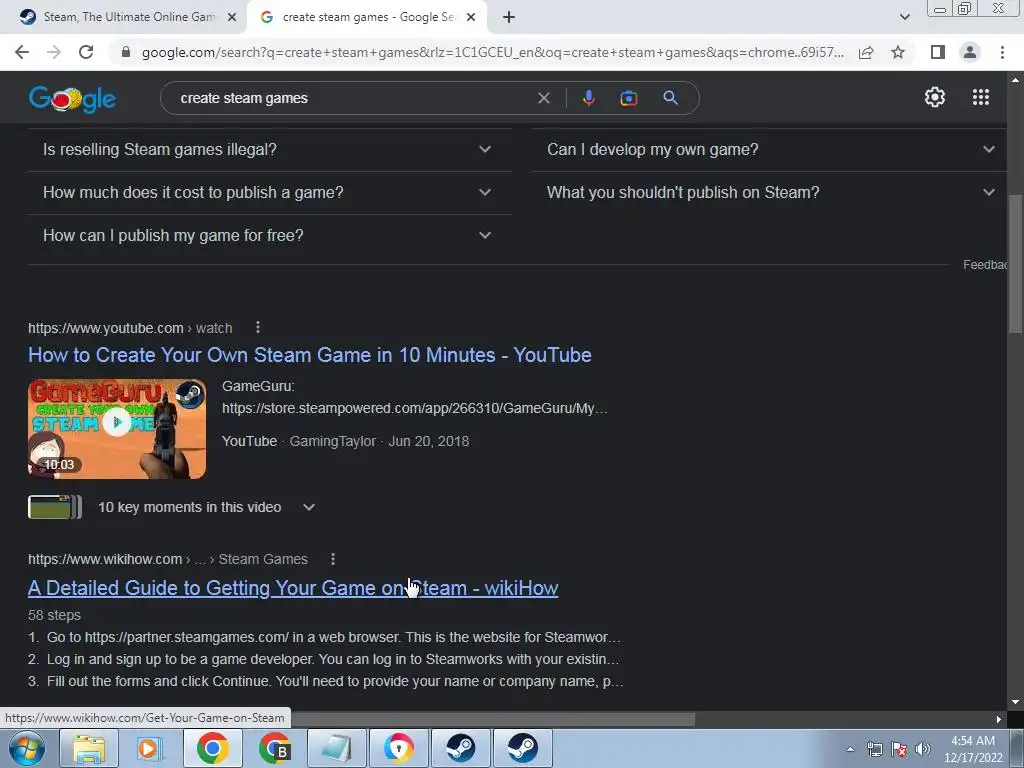The width and height of the screenshot is (1024, 768).
Task: Expand "How much does it cost to publish a game?"
Action: (x=270, y=193)
